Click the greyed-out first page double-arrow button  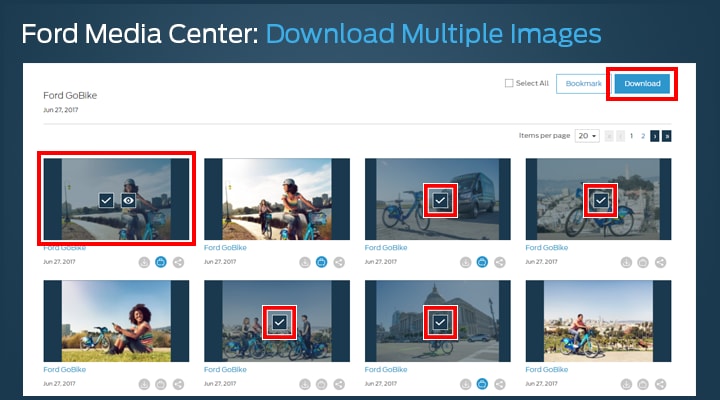[x=609, y=136]
